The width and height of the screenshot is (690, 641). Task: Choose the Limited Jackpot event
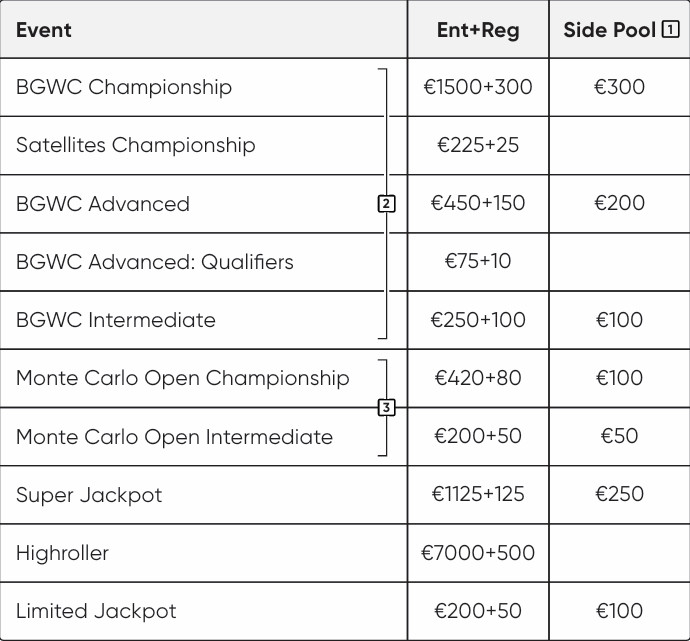(96, 611)
